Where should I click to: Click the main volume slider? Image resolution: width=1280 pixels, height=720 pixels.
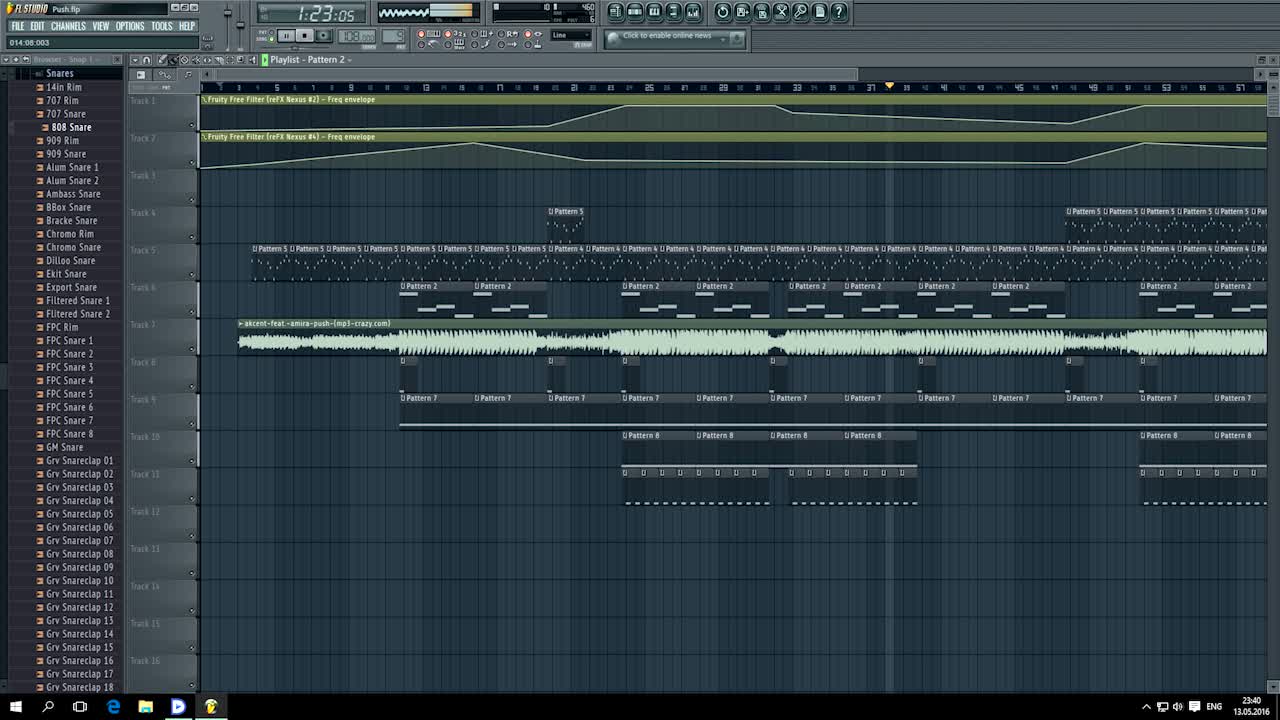pos(227,15)
